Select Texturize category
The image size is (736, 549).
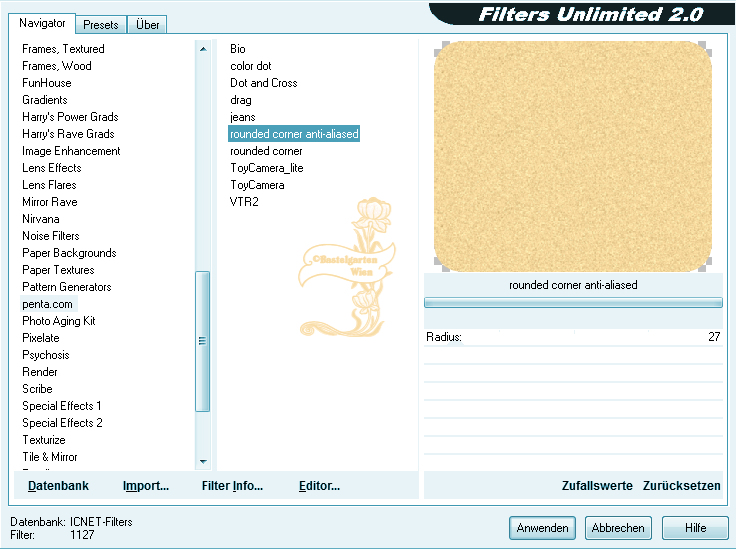tap(44, 440)
